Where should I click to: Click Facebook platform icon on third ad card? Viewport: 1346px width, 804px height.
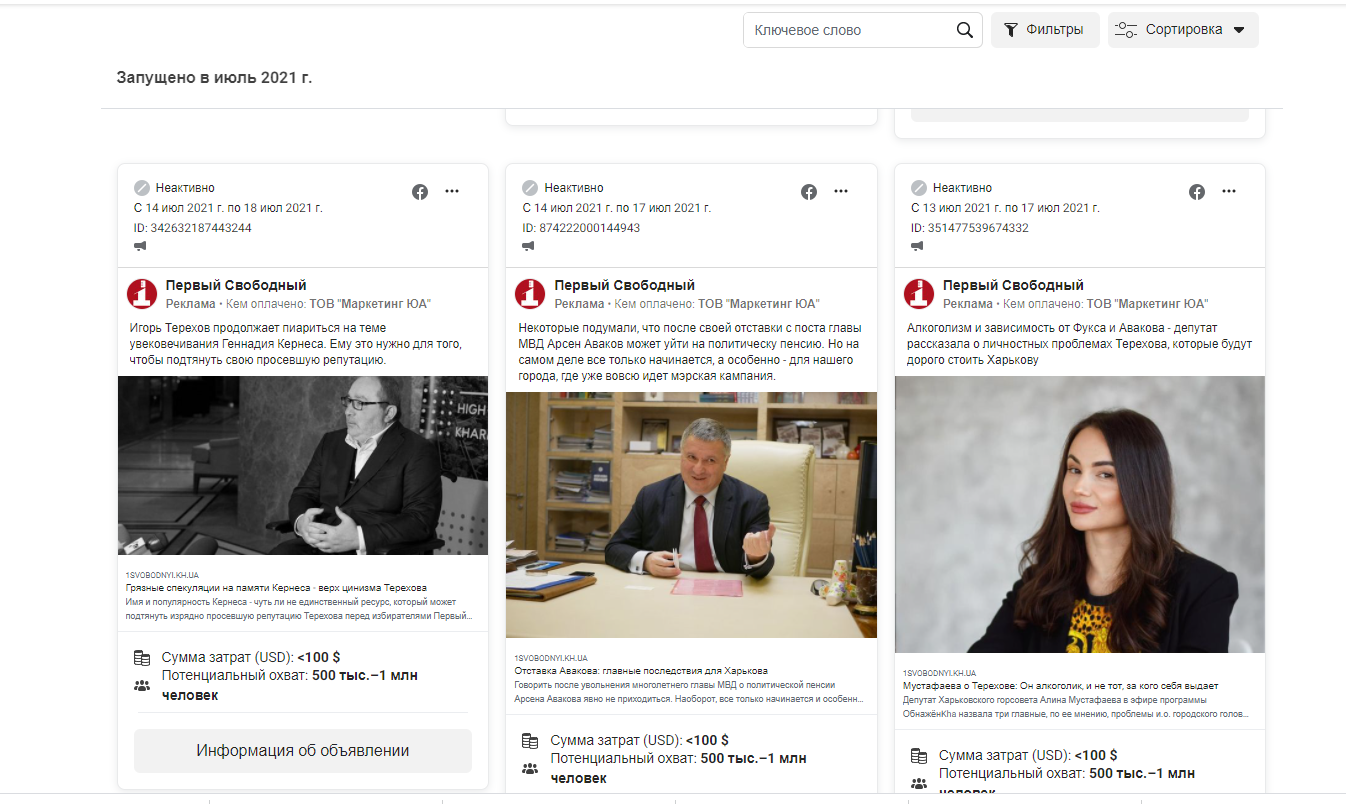click(x=1197, y=192)
